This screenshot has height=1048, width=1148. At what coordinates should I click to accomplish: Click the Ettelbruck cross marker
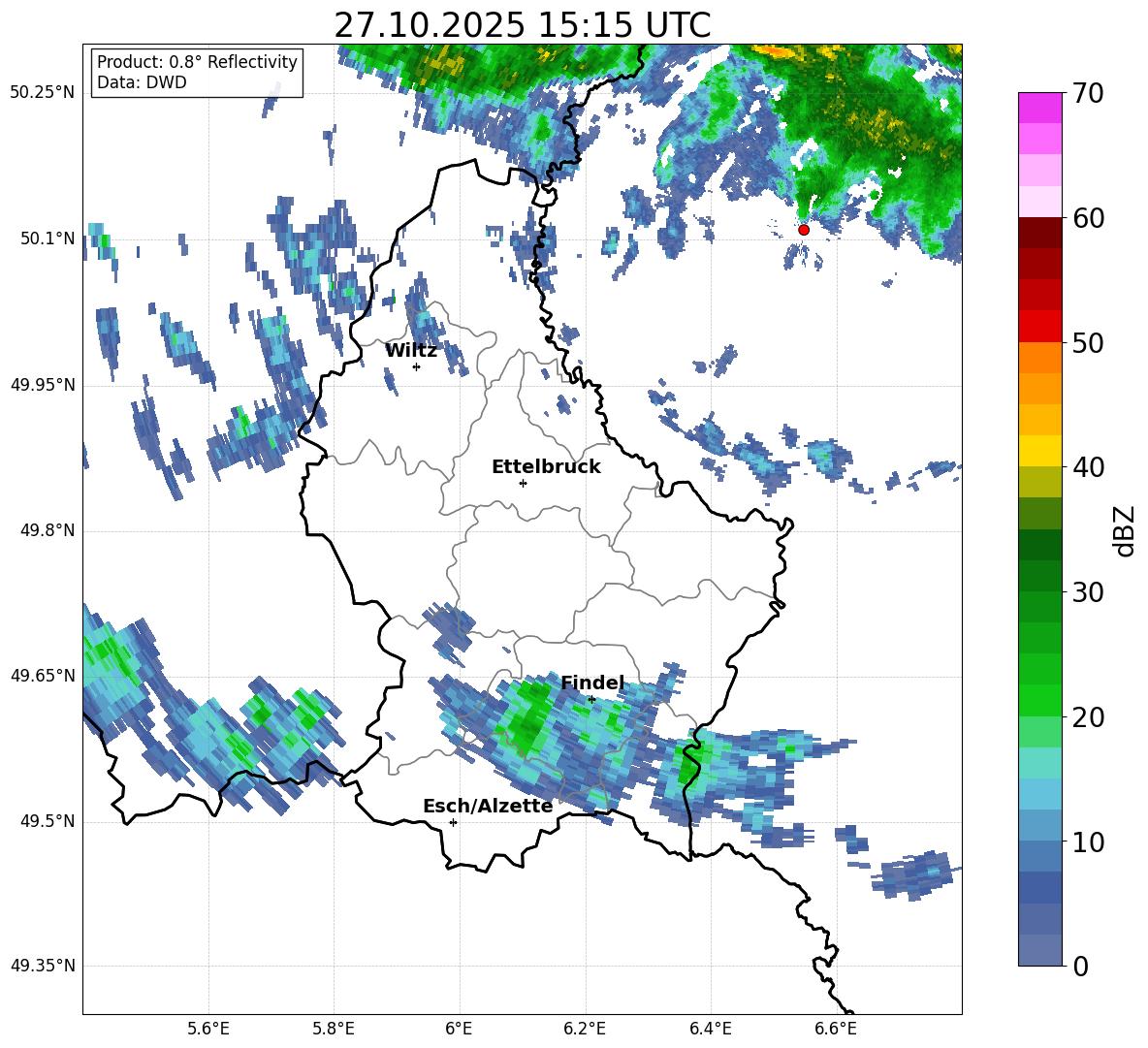[x=523, y=483]
